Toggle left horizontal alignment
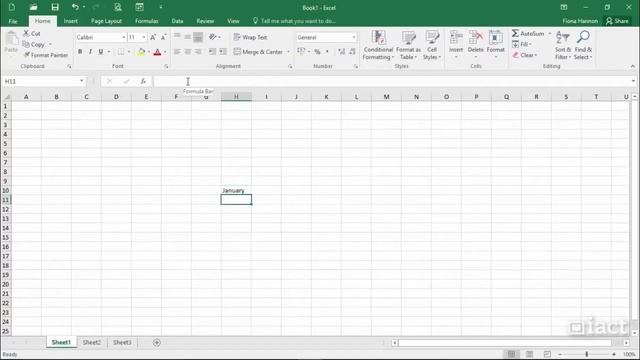This screenshot has width=640, height=360. click(177, 51)
